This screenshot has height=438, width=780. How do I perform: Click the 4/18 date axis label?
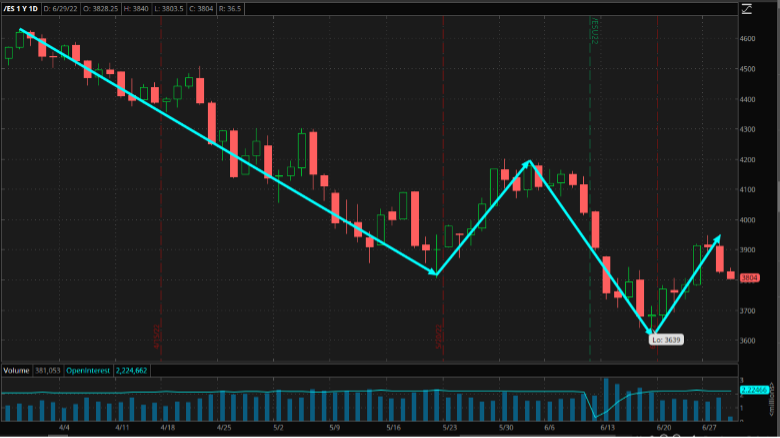[x=168, y=428]
